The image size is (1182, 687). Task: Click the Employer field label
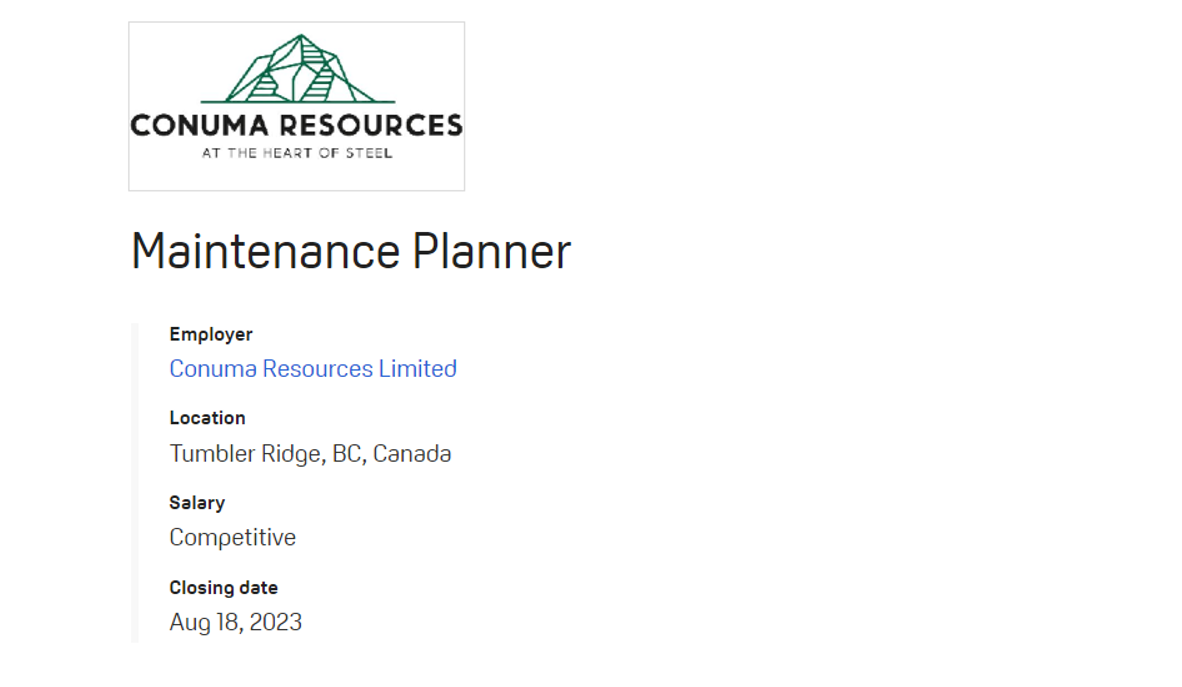pos(211,334)
